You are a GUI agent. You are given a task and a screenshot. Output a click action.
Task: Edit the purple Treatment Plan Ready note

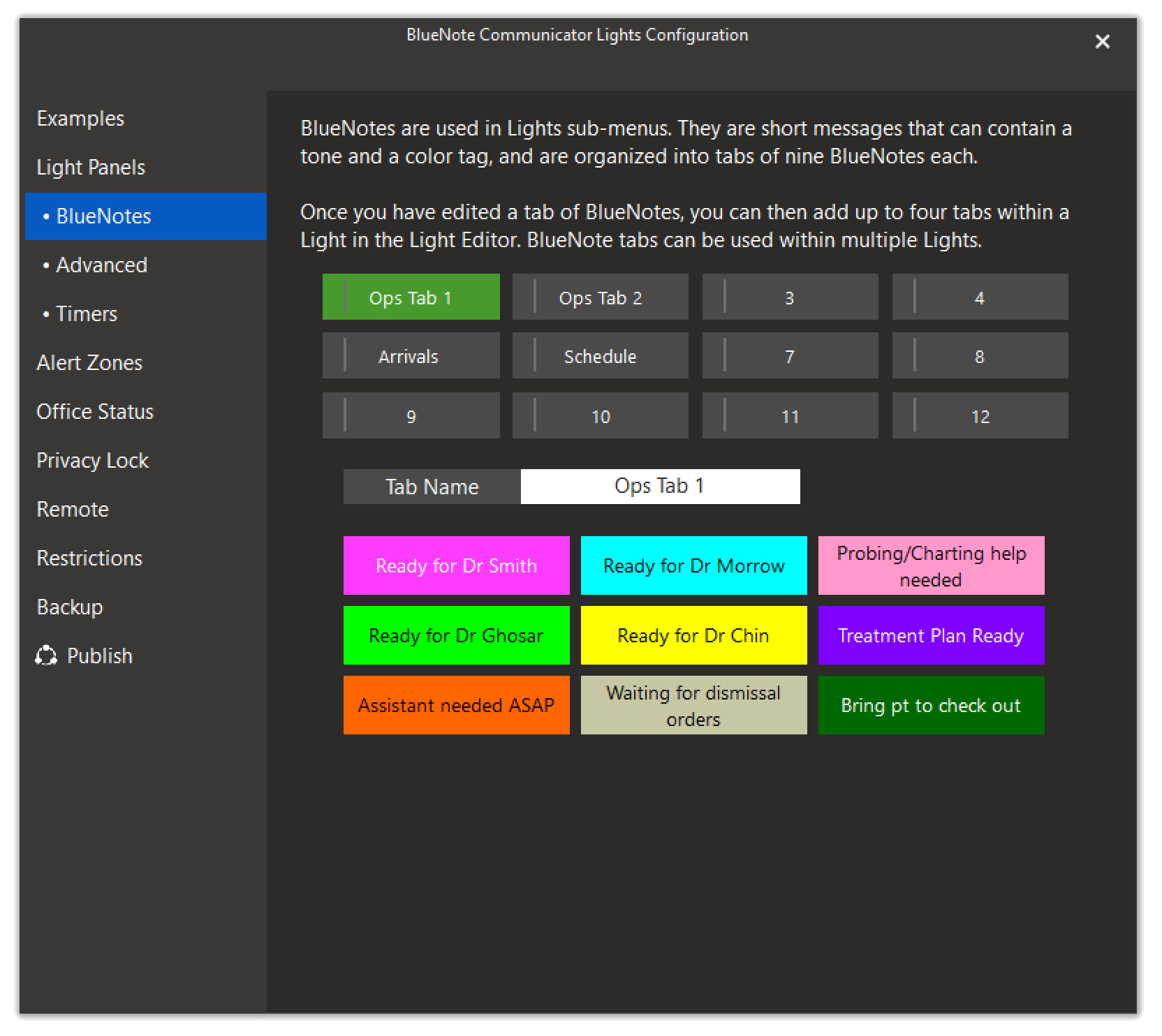pos(932,635)
